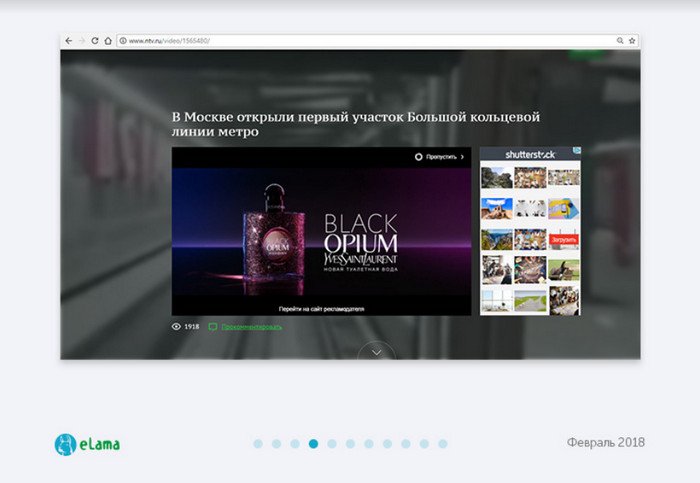Open the browser home page icon
The width and height of the screenshot is (700, 483).
108,41
